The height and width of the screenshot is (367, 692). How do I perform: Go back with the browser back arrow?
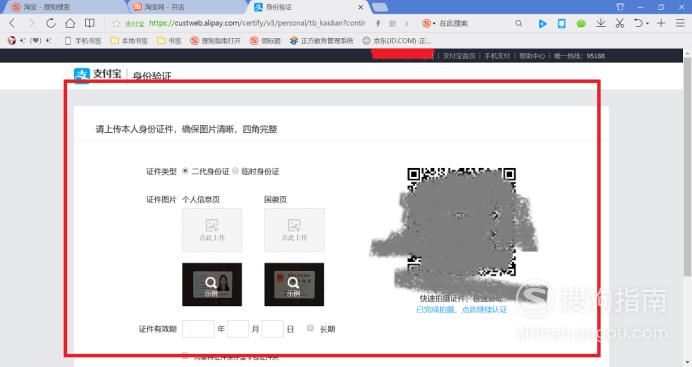12,23
